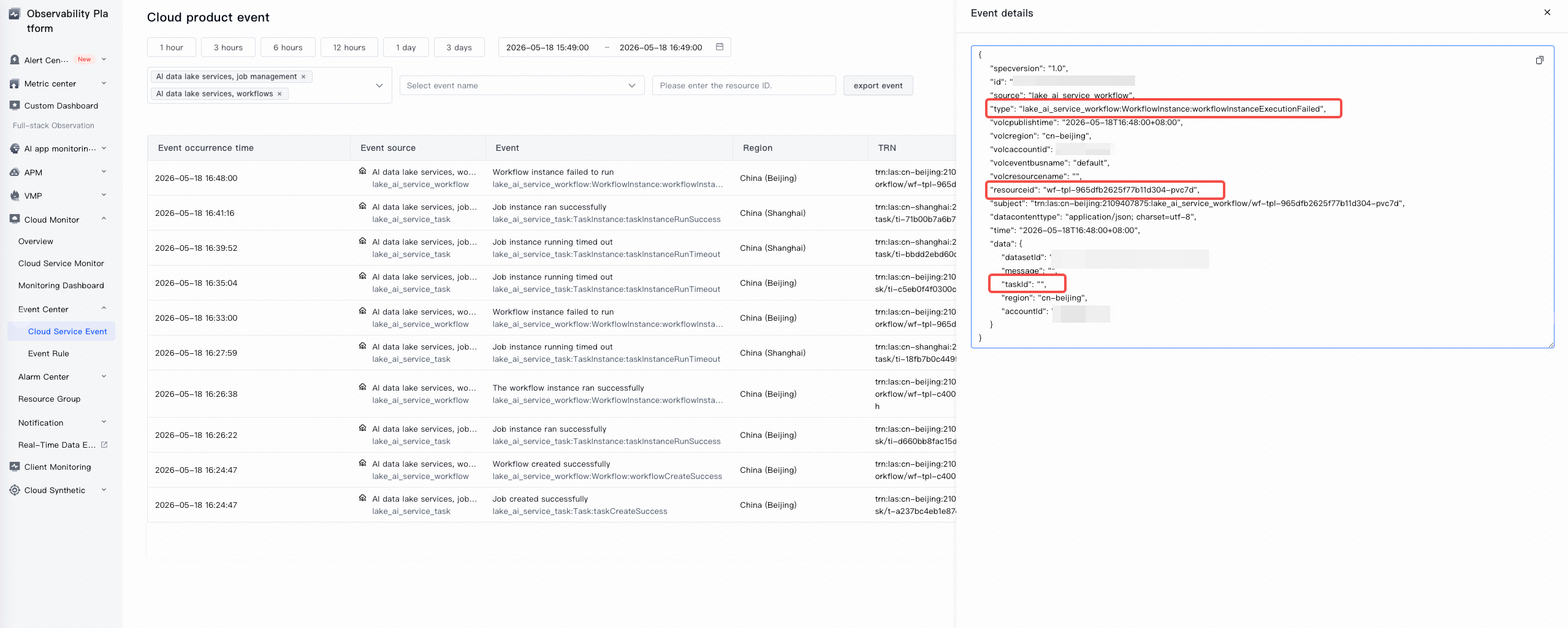Copy the event details JSON
The image size is (1568, 628).
(1539, 60)
